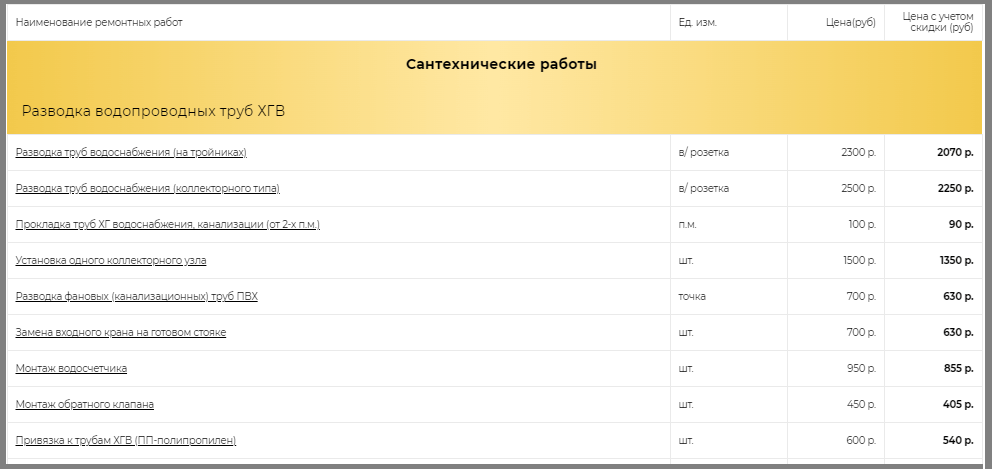Open 'Разводка труб водоснабжения (коллекторного типа)' link
Image resolution: width=992 pixels, height=469 pixels.
[147, 189]
